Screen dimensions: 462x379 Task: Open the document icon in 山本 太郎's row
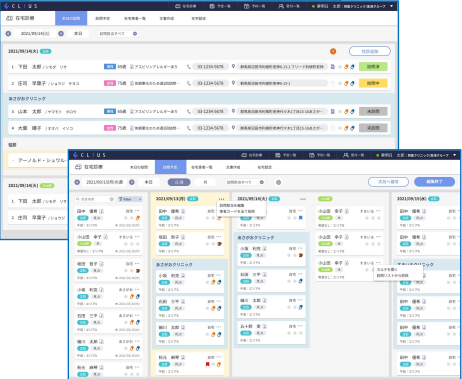[x=332, y=111]
